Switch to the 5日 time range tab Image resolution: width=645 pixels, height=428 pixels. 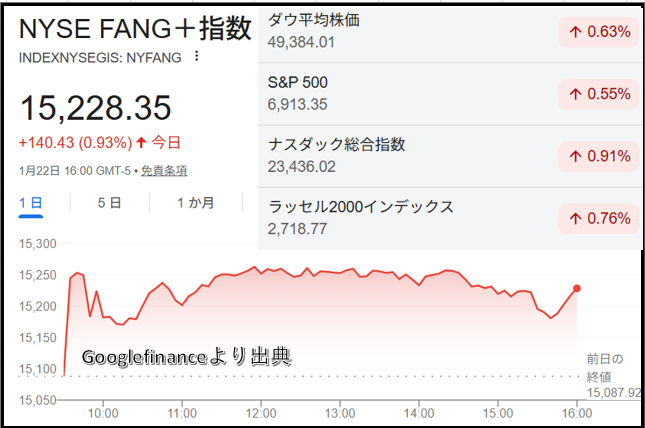[x=109, y=203]
